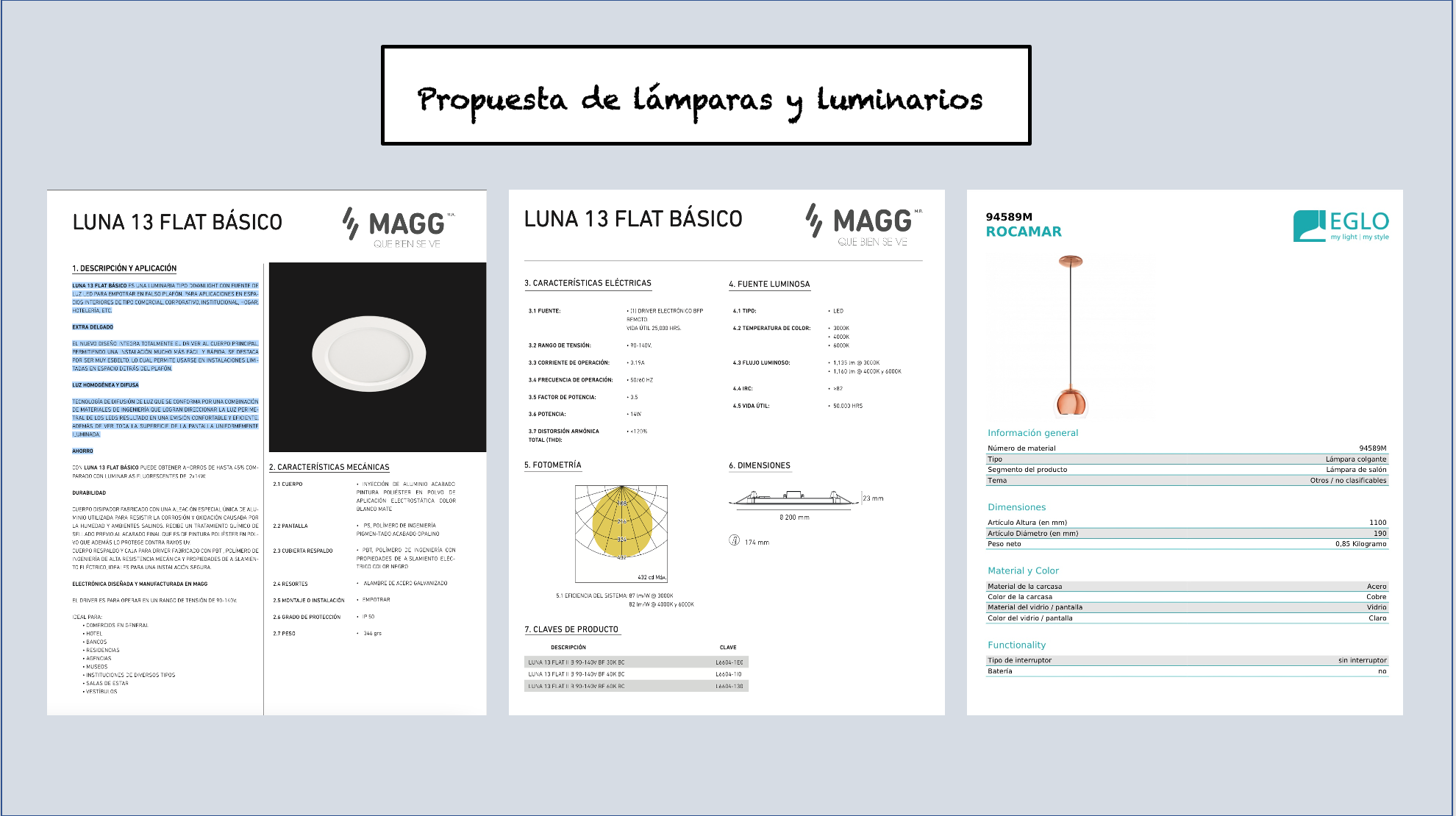Click the EGLO logo on the Rocamar sheet
The image size is (1456, 816).
click(x=1341, y=226)
